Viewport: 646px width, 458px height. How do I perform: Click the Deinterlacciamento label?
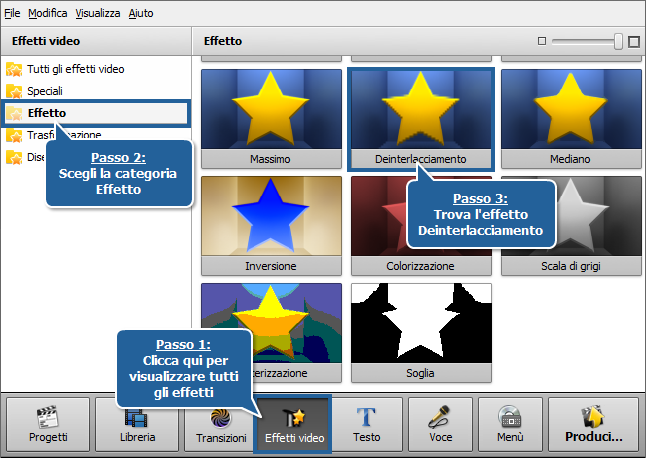coord(421,159)
